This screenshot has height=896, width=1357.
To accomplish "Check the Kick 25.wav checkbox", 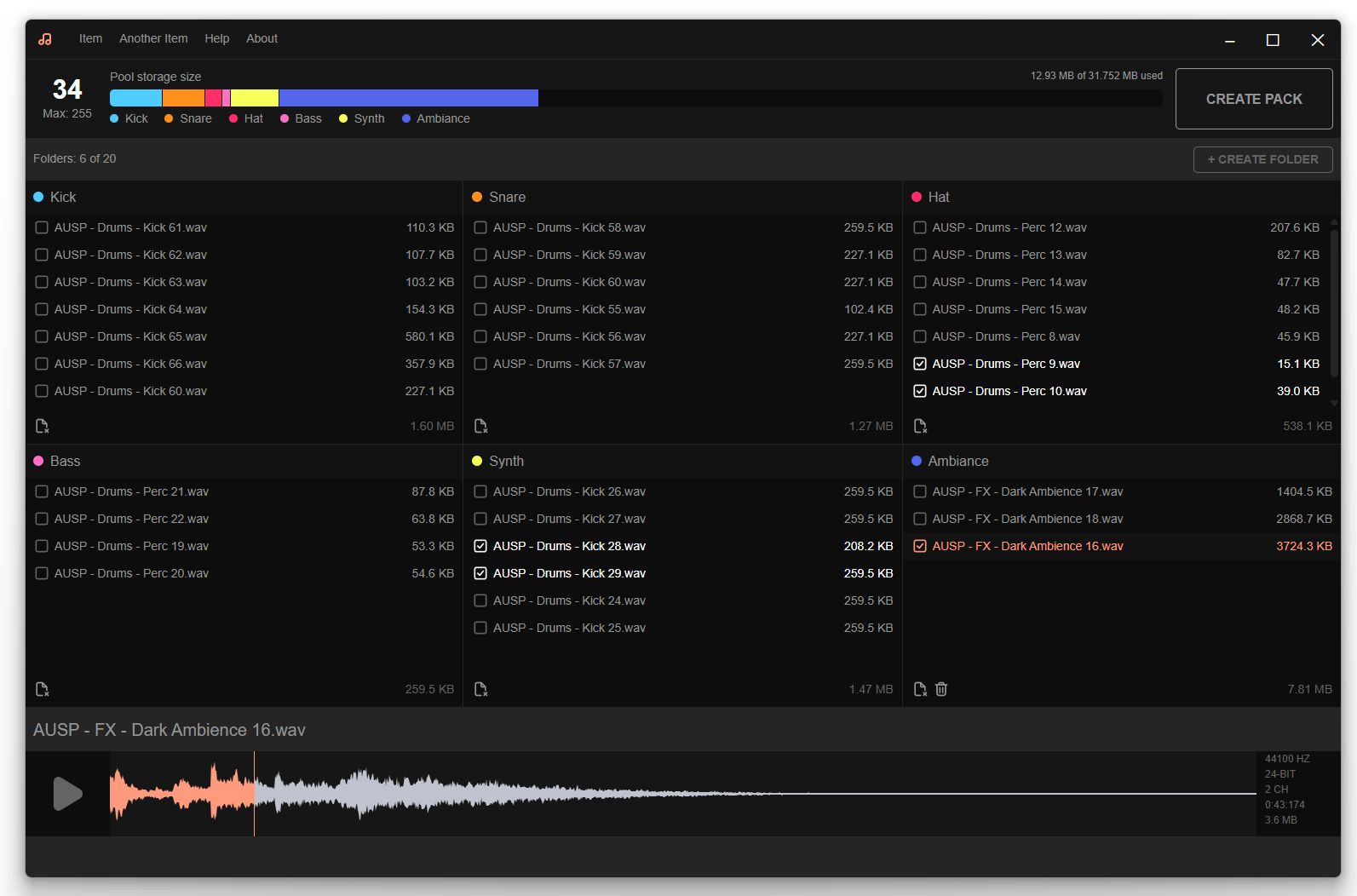I will pyautogui.click(x=480, y=628).
